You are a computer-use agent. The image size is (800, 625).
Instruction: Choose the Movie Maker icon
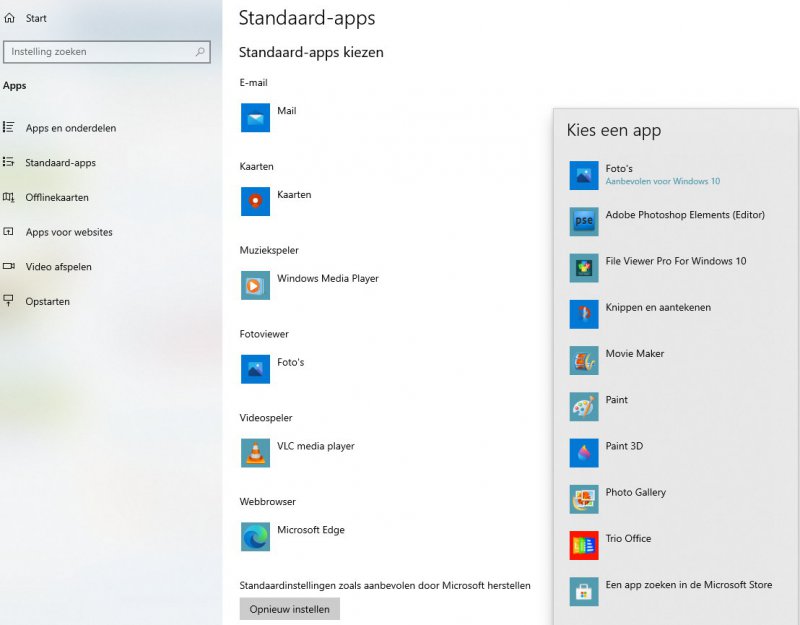coord(584,360)
